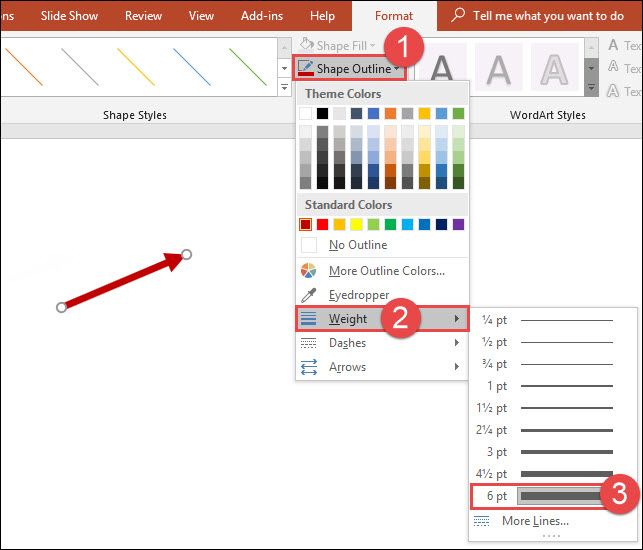643x550 pixels.
Task: Pick the black theme color swatch
Action: tap(322, 113)
